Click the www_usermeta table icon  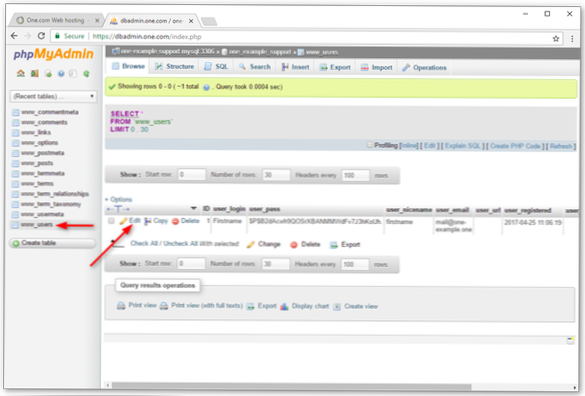pyautogui.click(x=15, y=214)
